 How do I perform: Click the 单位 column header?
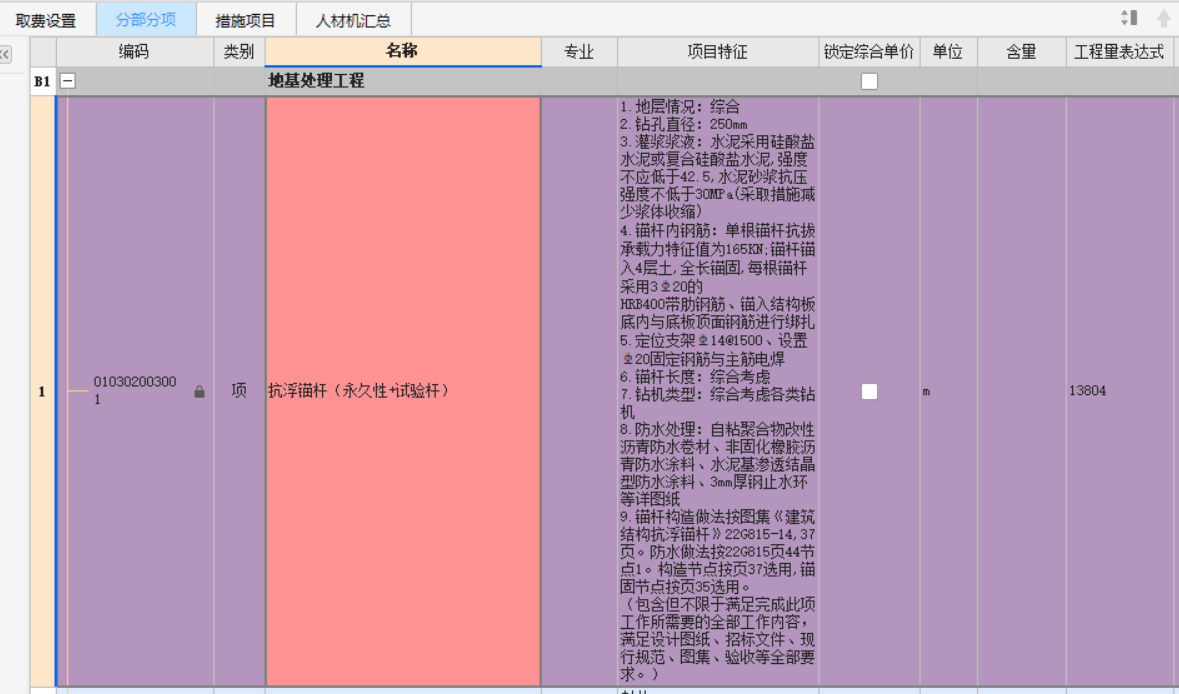pos(948,52)
